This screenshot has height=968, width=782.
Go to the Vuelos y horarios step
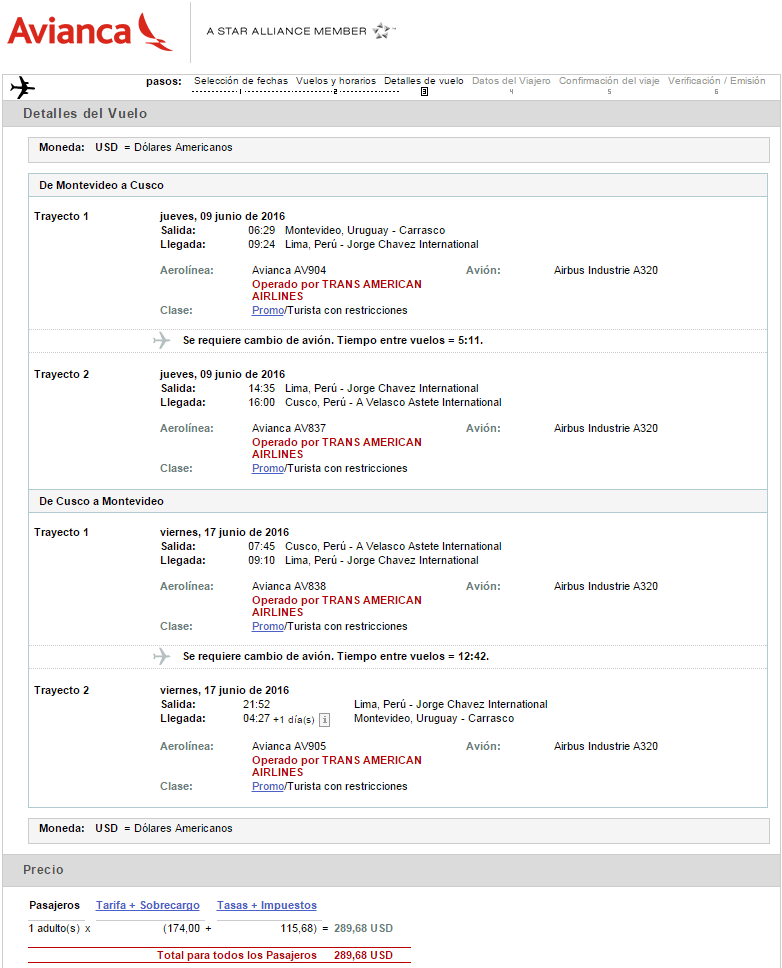[x=336, y=81]
